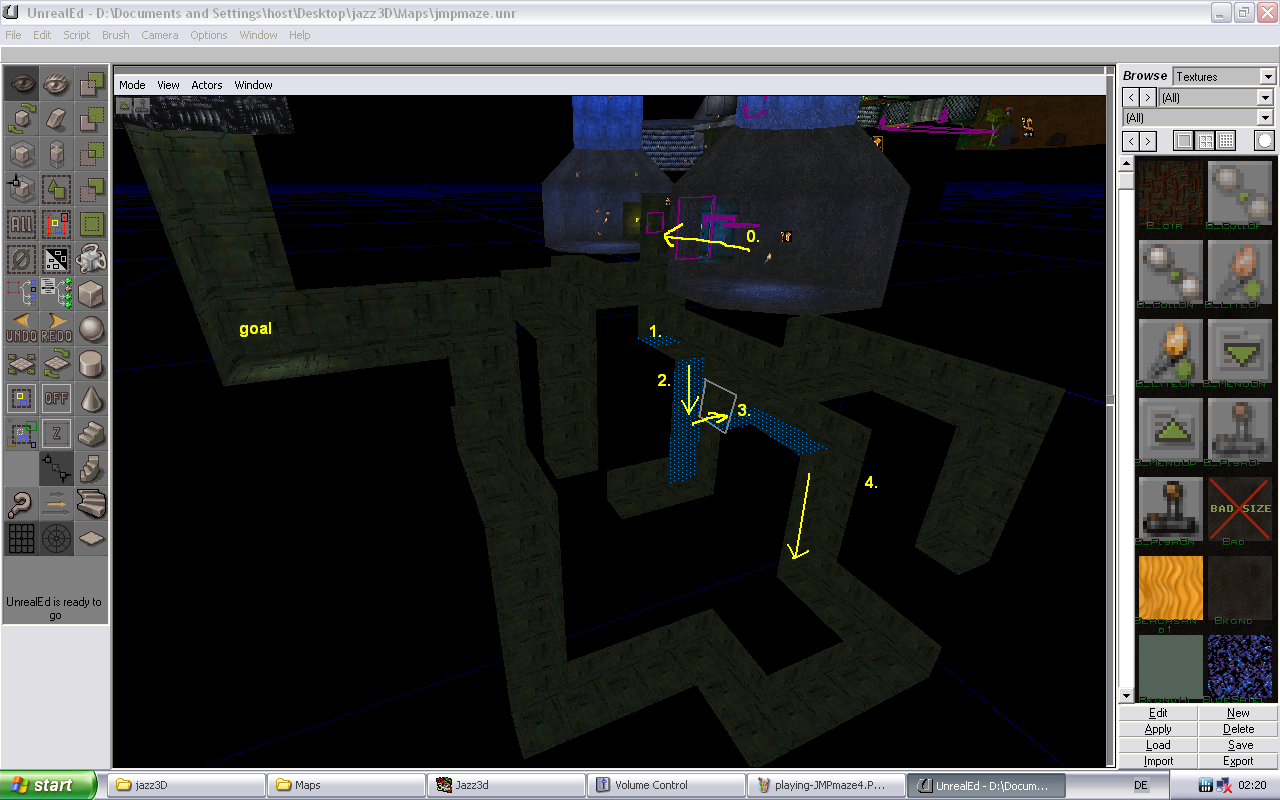The height and width of the screenshot is (800, 1280).
Task: Build a cylinder brush from the toolbox
Action: click(91, 365)
